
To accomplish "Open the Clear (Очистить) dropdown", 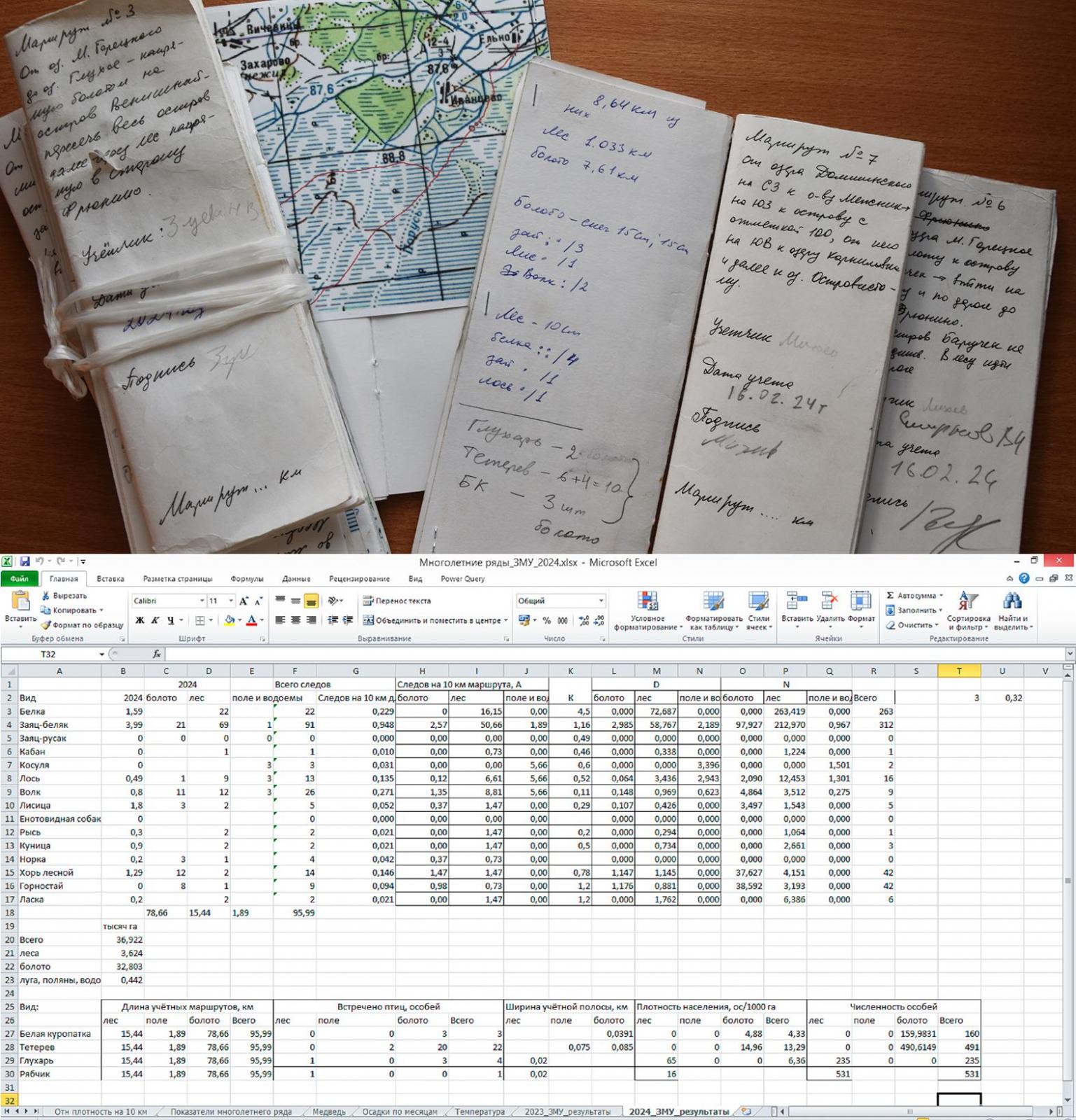I will coord(912,625).
